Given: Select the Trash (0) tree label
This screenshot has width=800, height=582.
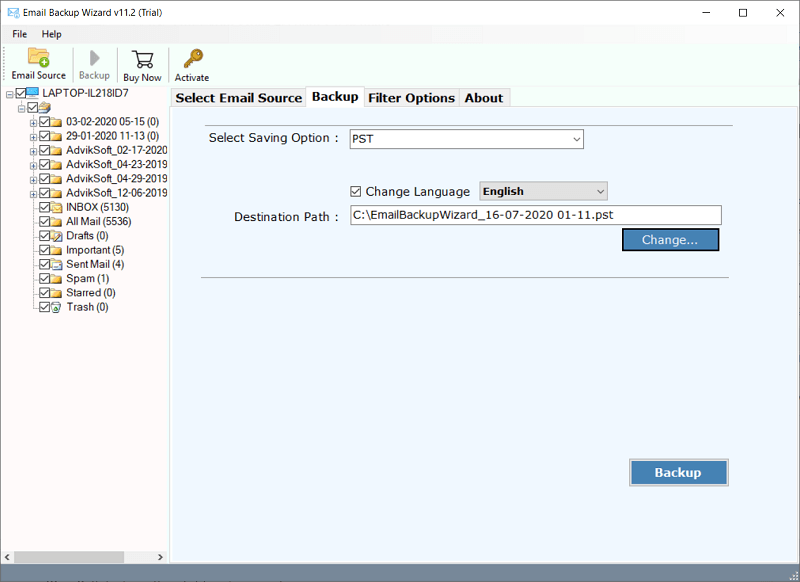Looking at the screenshot, I should 88,307.
